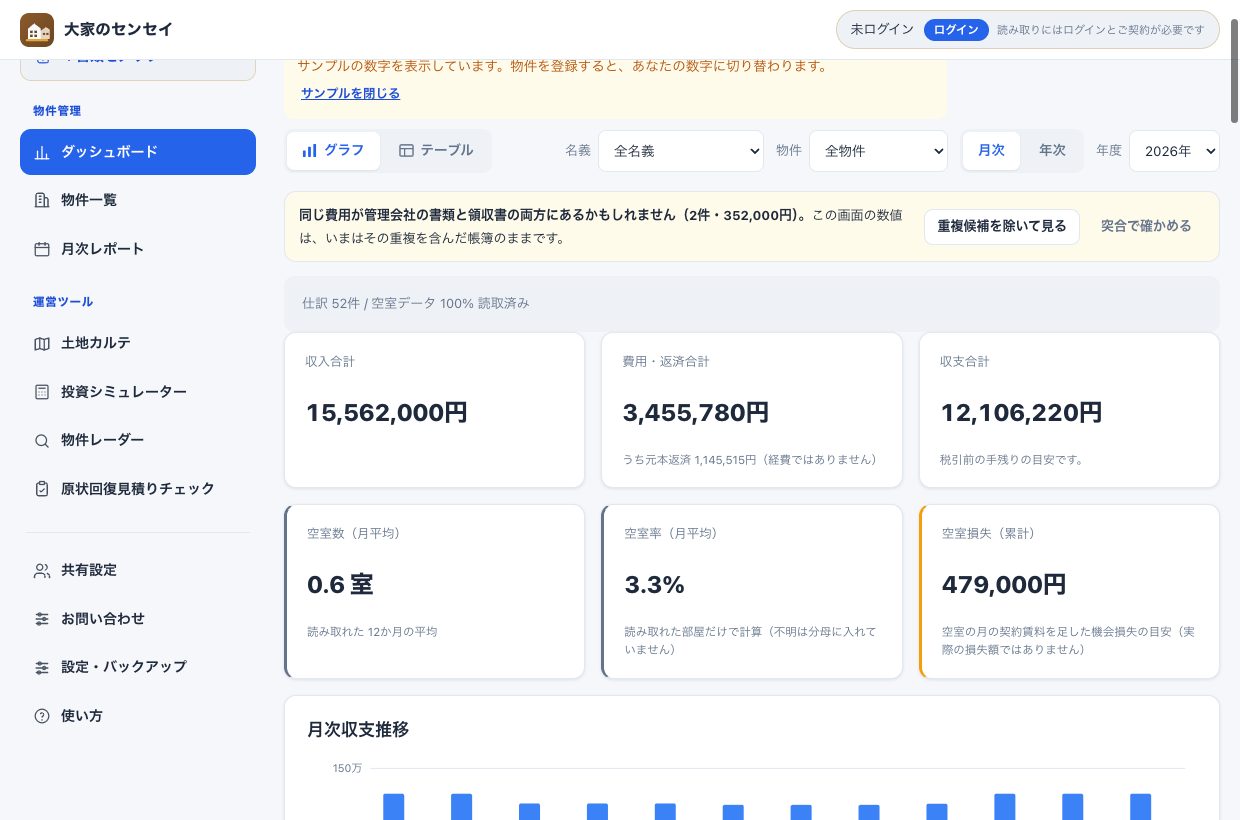Image resolution: width=1240 pixels, height=820 pixels.
Task: Open 物件レーダー tool
Action: 138,440
